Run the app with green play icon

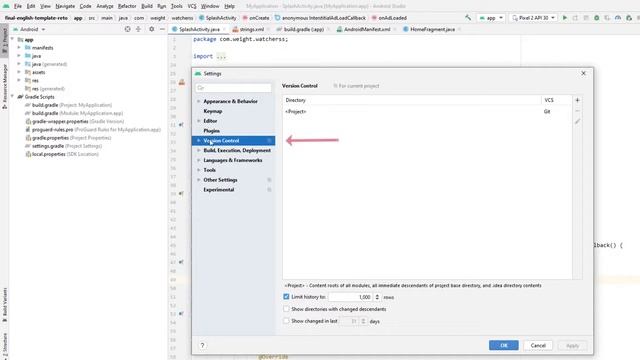pyautogui.click(x=565, y=18)
